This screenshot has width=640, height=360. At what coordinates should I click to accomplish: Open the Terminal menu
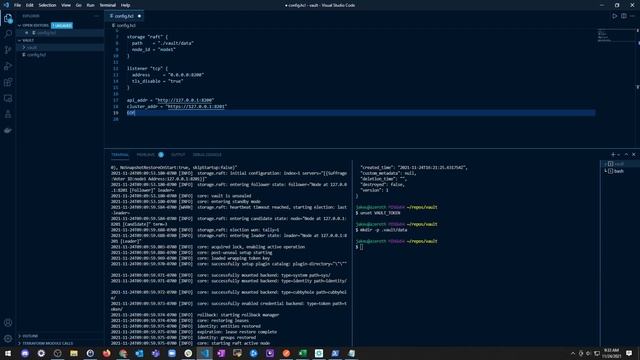coord(108,5)
